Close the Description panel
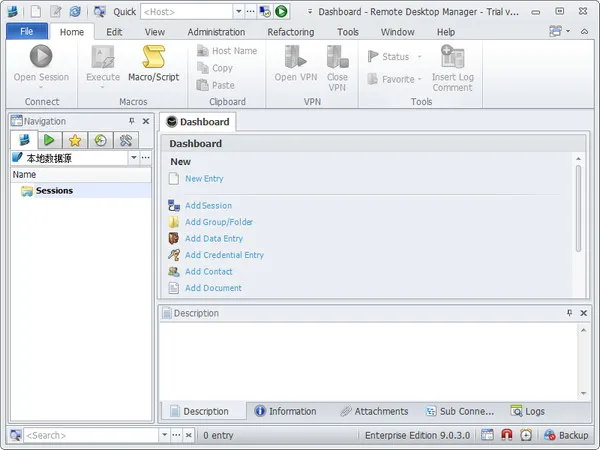600x450 pixels. coord(584,313)
